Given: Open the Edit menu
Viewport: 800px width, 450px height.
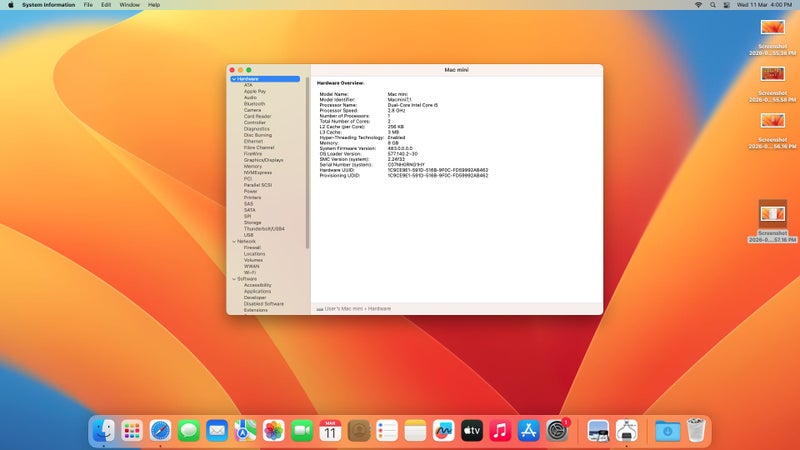Looking at the screenshot, I should point(106,5).
